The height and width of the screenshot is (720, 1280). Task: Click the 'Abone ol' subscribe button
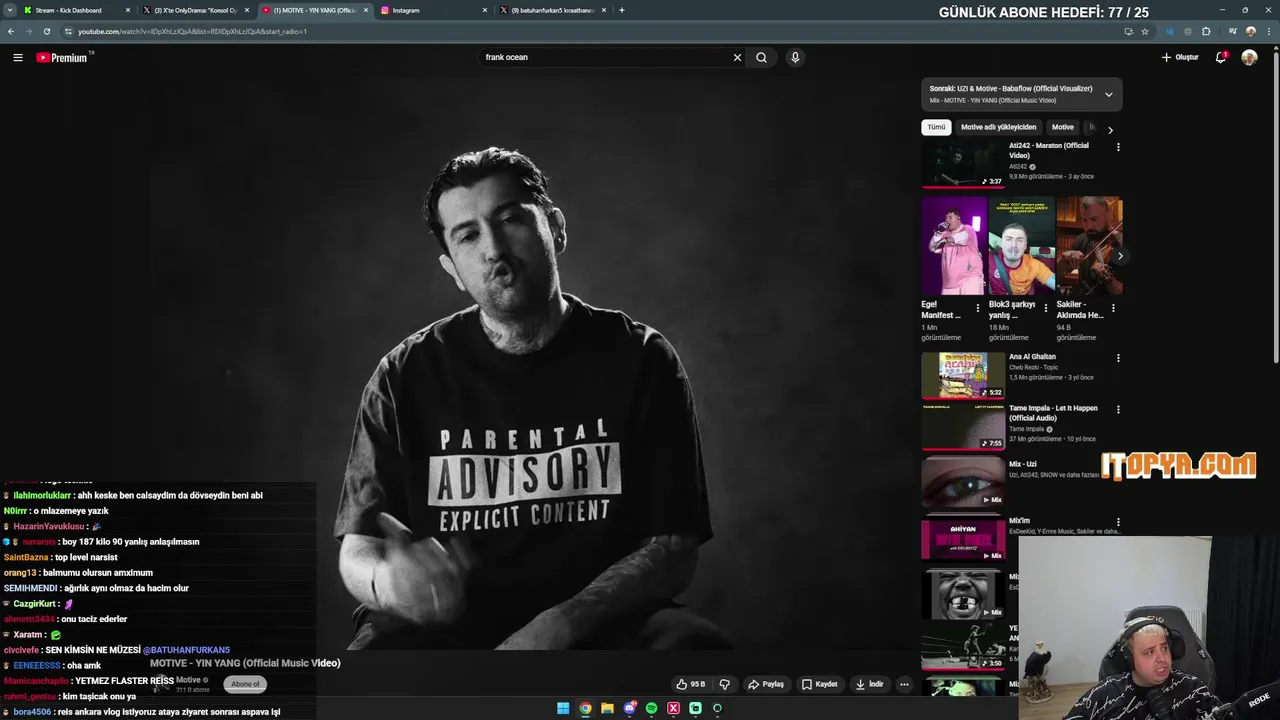pos(245,684)
